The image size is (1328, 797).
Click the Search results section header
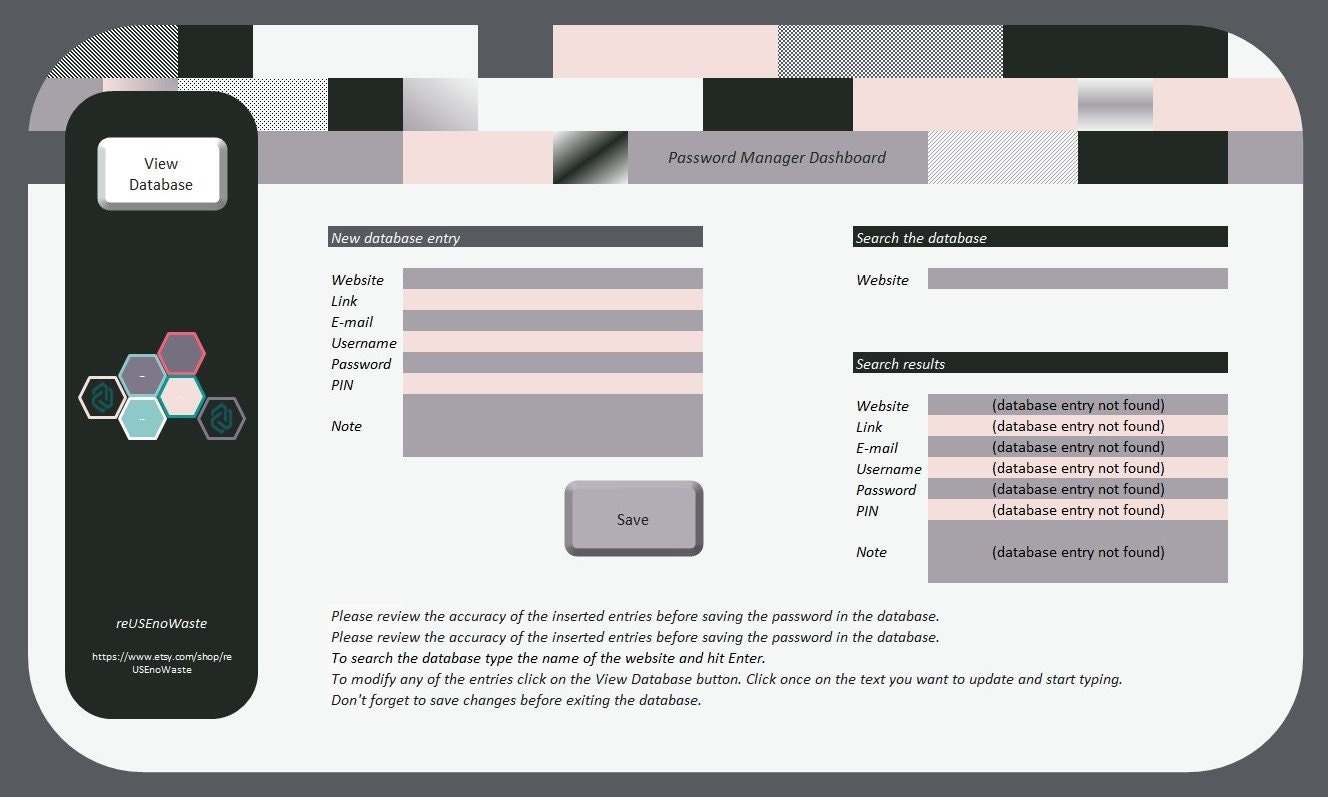(1039, 363)
